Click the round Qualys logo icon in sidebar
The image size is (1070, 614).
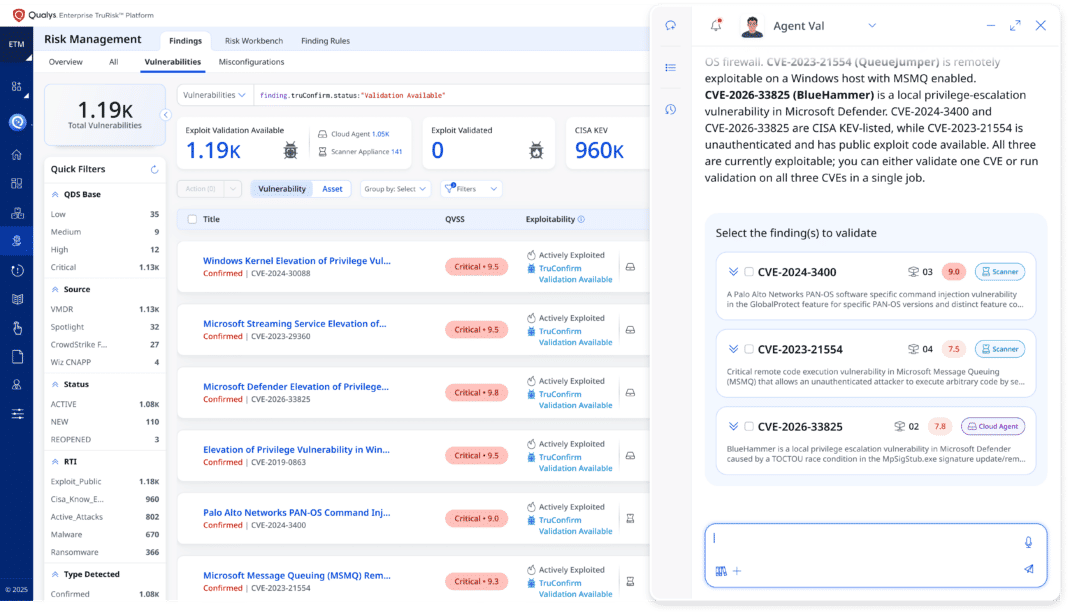pos(17,122)
